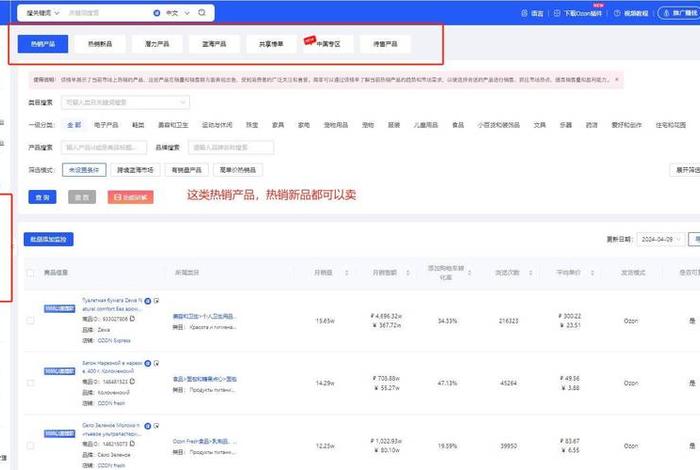This screenshot has height=470, width=700.
Task: Close the pink usage notice banner
Action: click(617, 79)
